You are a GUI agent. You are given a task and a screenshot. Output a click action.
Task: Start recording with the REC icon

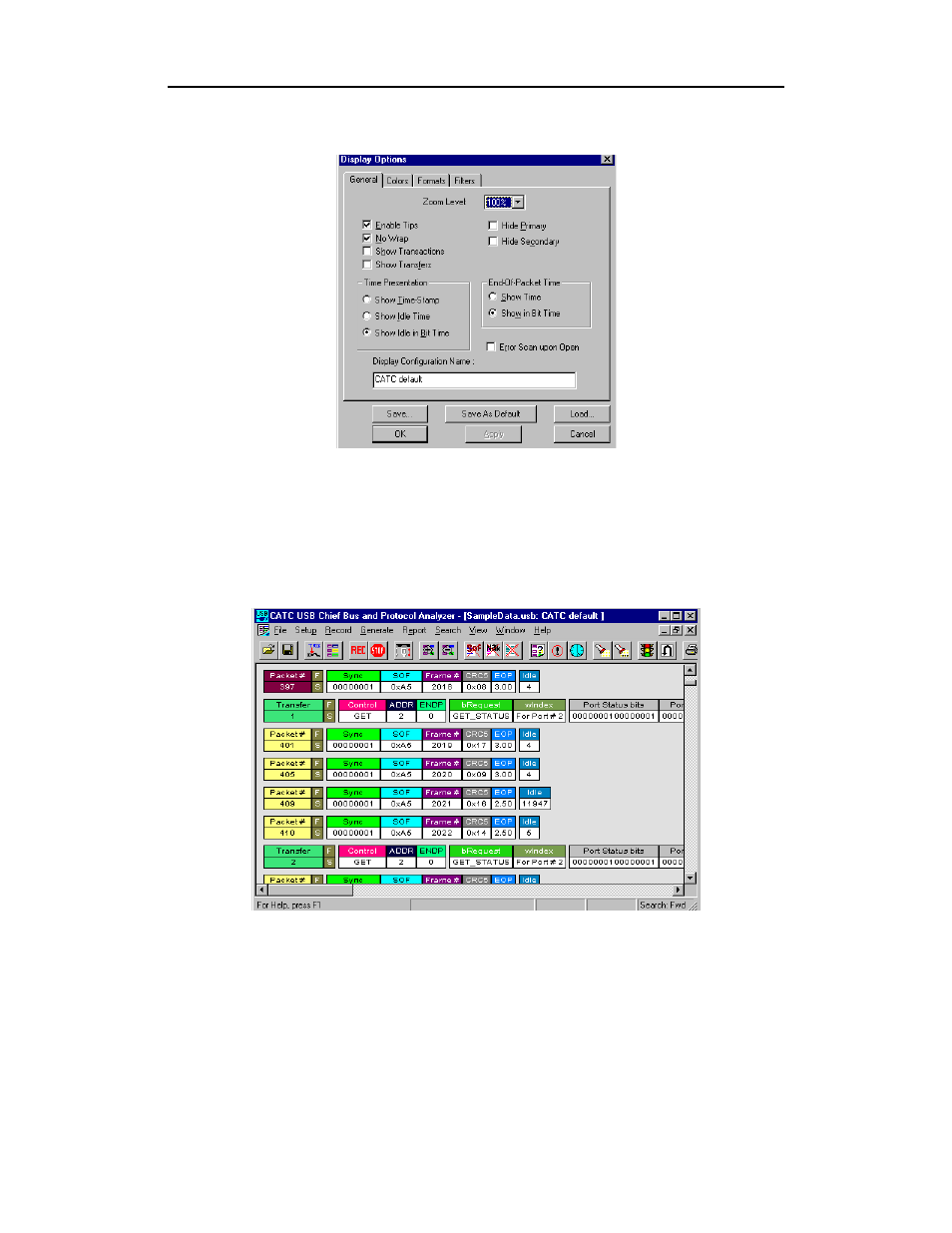click(x=358, y=650)
